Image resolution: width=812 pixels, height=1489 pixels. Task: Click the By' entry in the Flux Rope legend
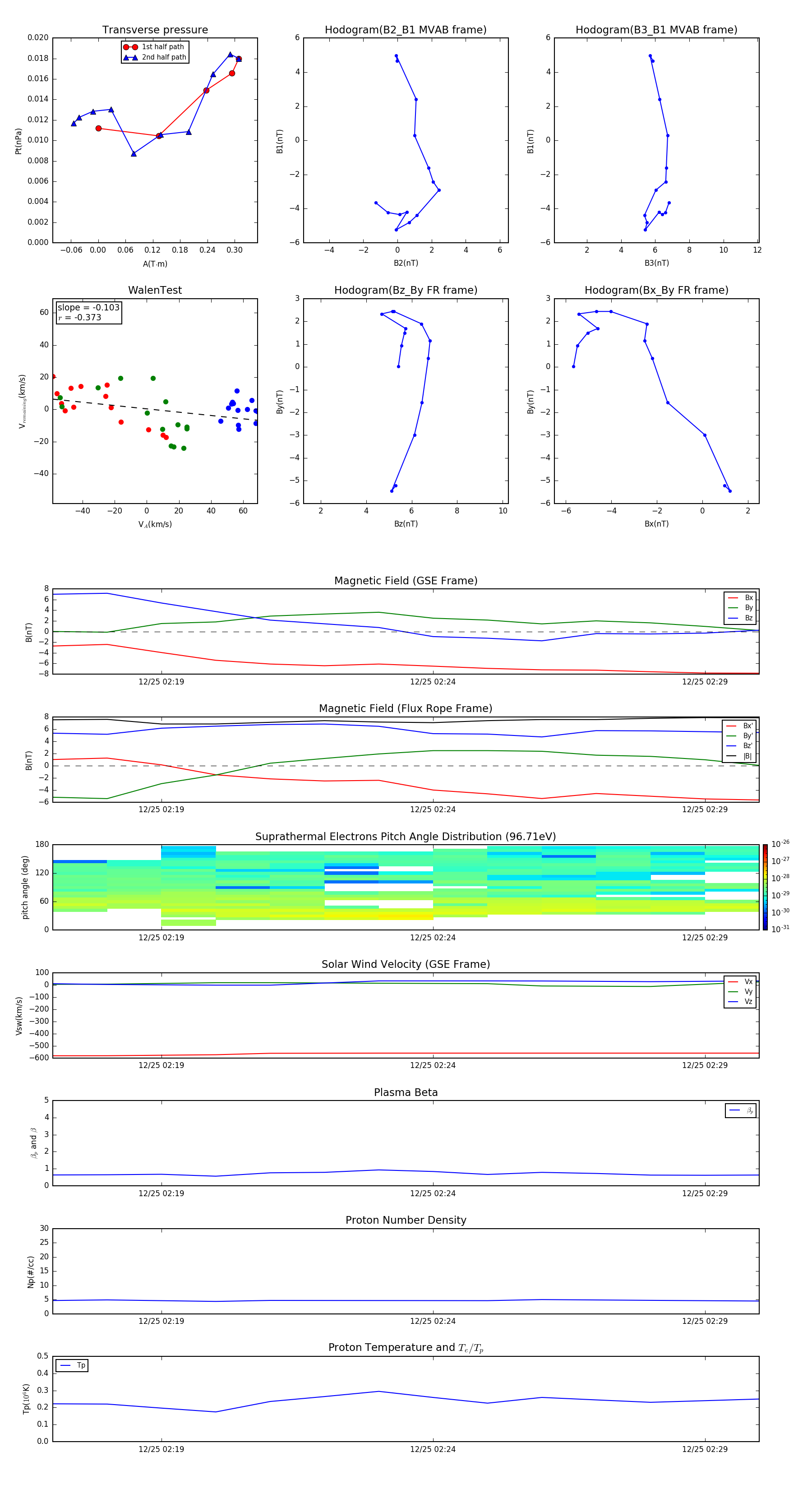point(739,736)
